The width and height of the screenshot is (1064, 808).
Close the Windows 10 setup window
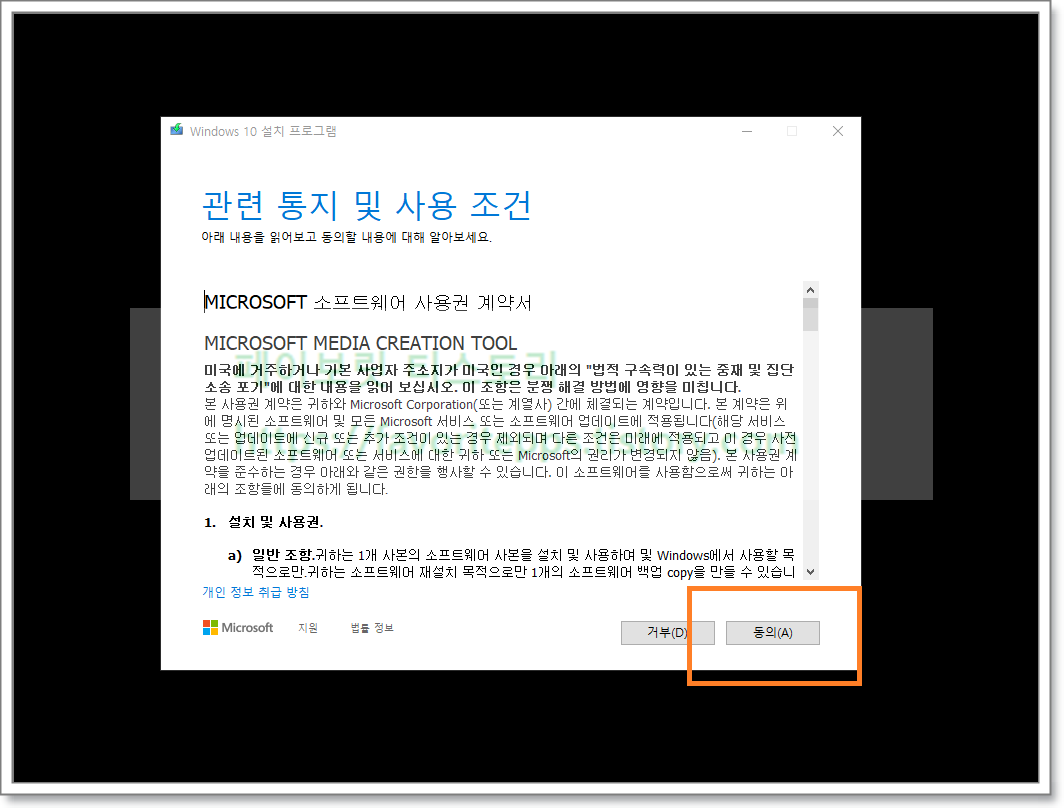click(838, 131)
